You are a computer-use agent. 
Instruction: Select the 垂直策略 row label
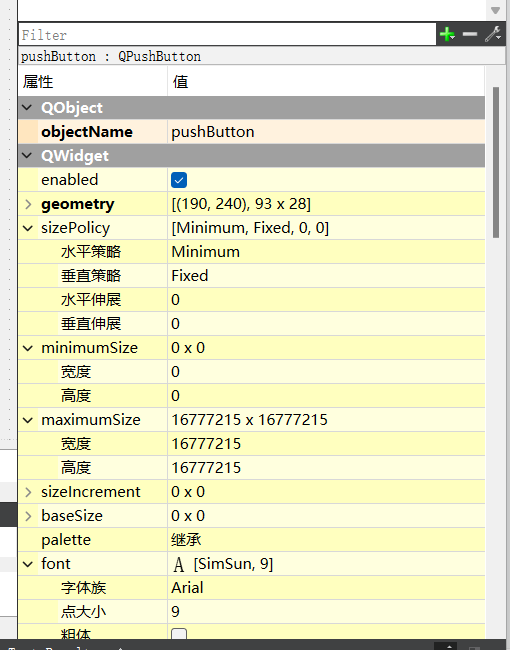coord(91,276)
